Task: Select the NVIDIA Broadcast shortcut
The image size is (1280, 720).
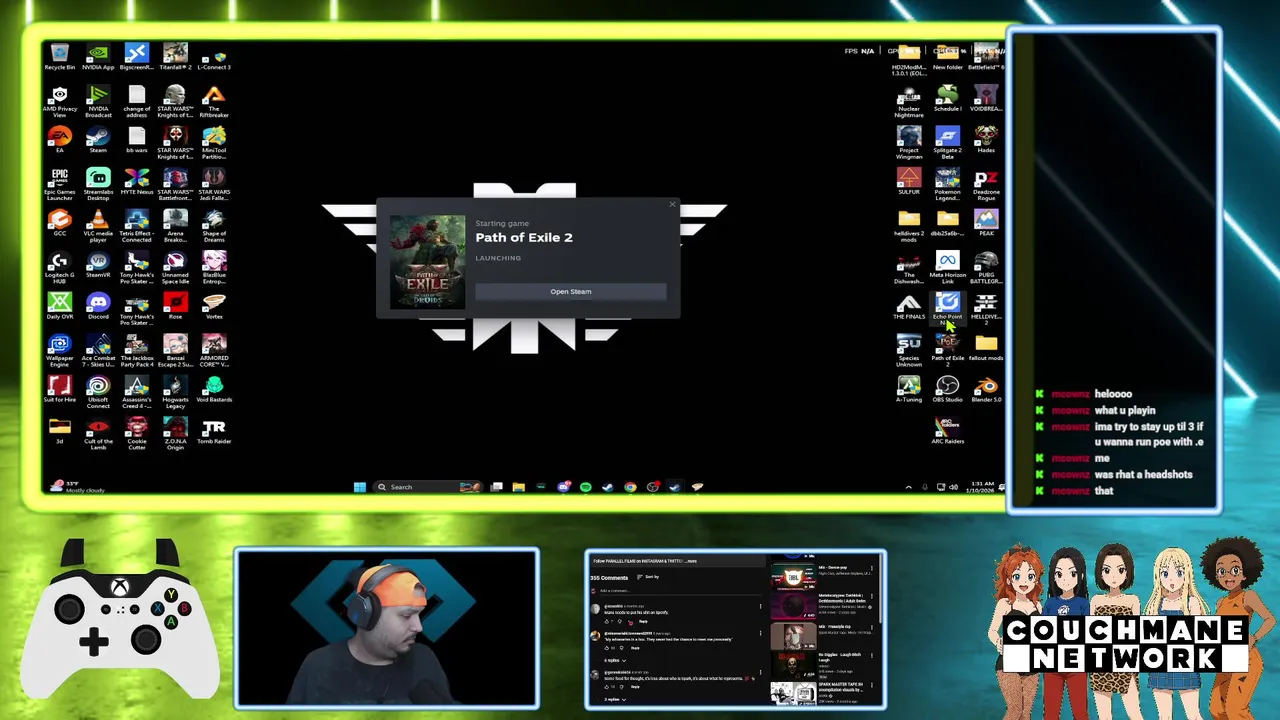Action: click(98, 102)
